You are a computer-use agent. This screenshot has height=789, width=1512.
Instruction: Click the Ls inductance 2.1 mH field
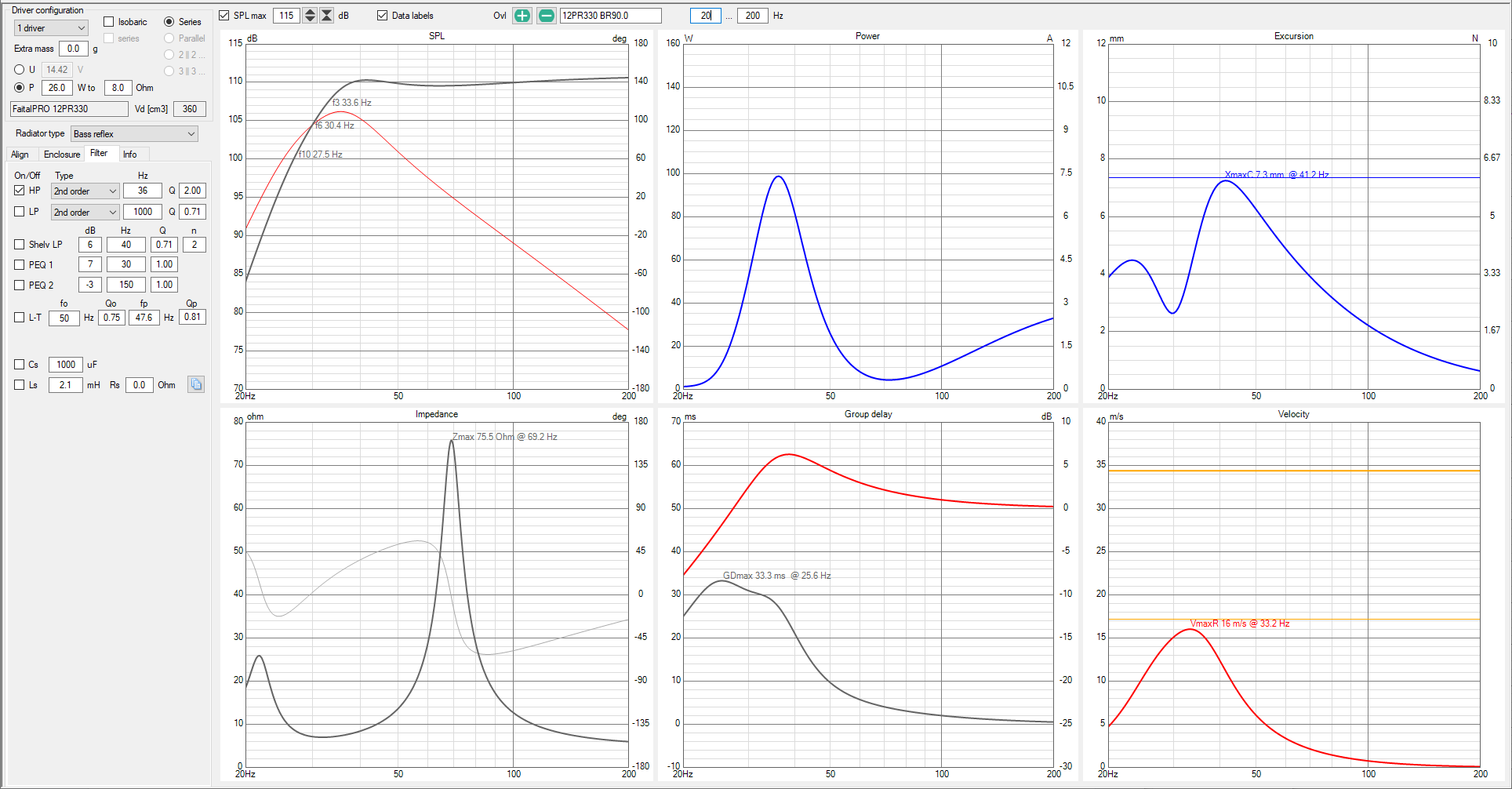tap(66, 385)
